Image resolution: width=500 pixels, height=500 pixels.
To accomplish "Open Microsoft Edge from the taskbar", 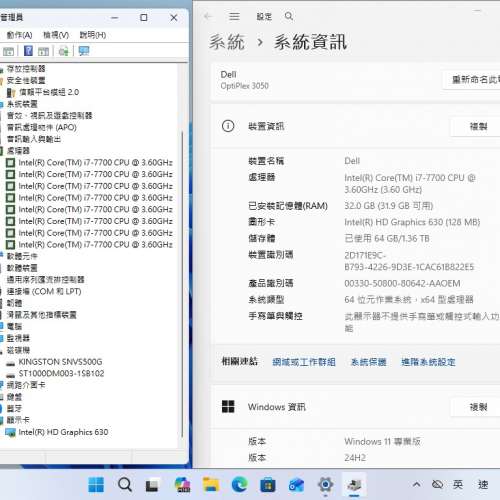I will pyautogui.click(x=240, y=484).
